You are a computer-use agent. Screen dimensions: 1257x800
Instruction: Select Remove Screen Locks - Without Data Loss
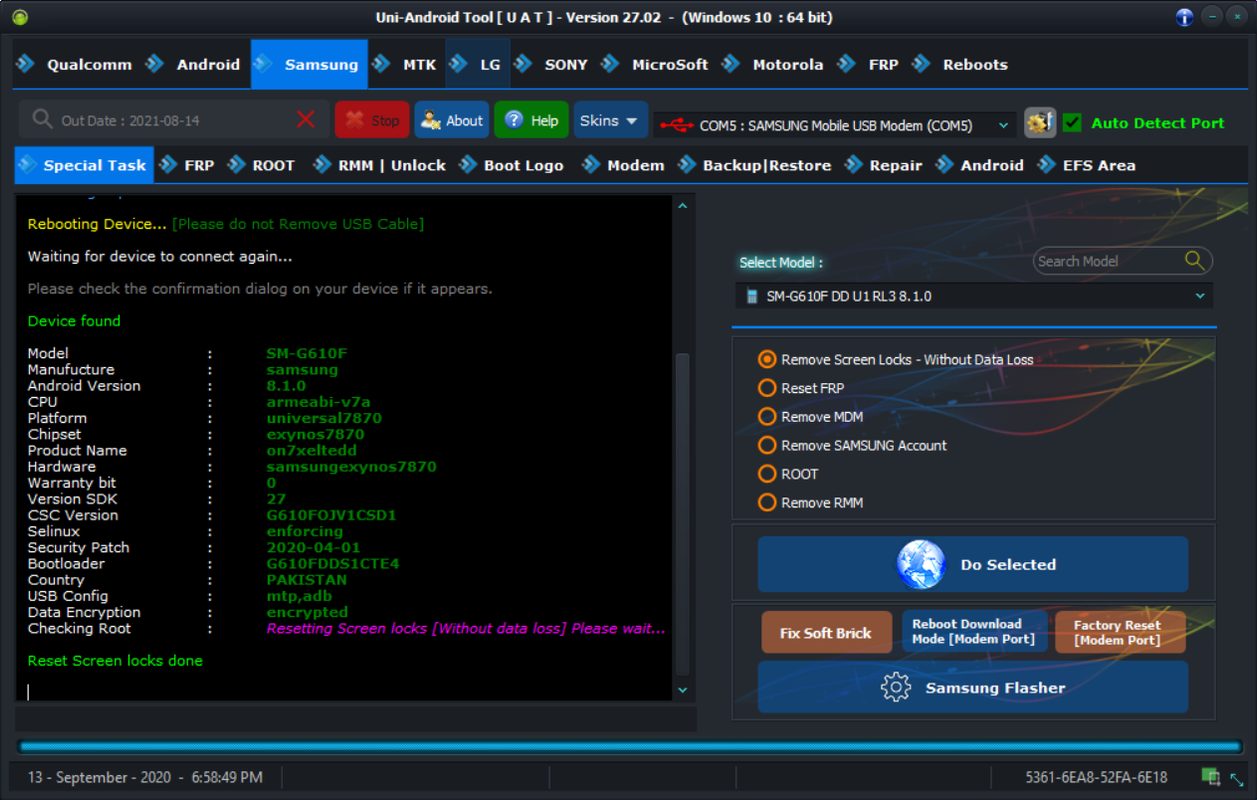(x=767, y=359)
